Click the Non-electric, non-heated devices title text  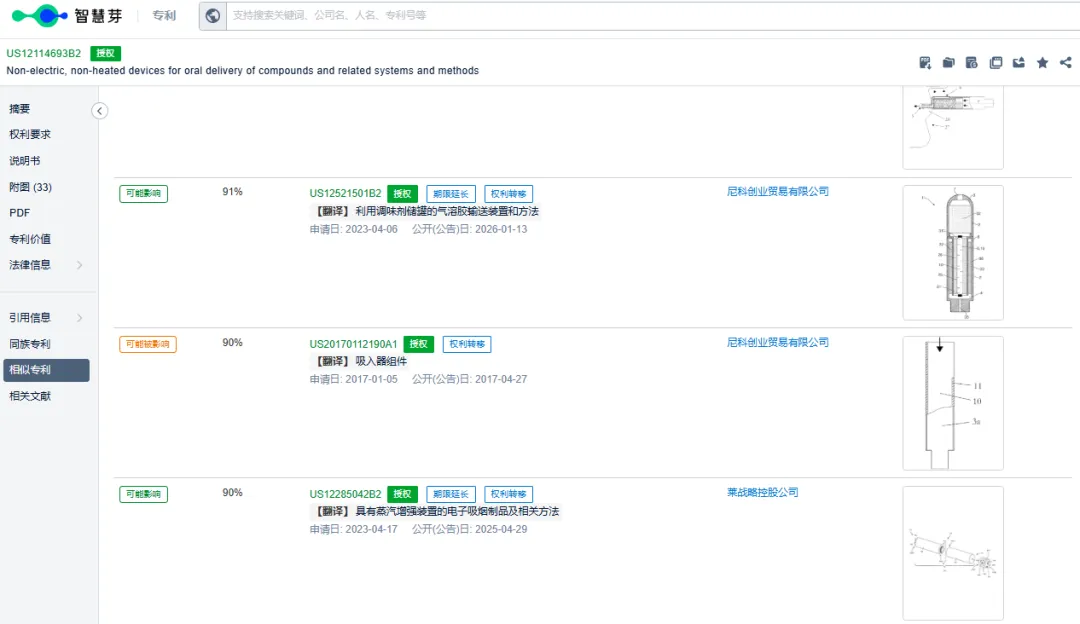[x=242, y=70]
